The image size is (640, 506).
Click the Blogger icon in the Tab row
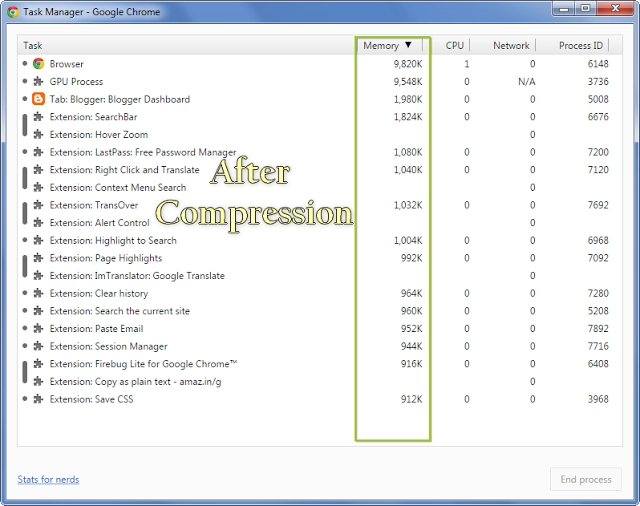pyautogui.click(x=38, y=99)
